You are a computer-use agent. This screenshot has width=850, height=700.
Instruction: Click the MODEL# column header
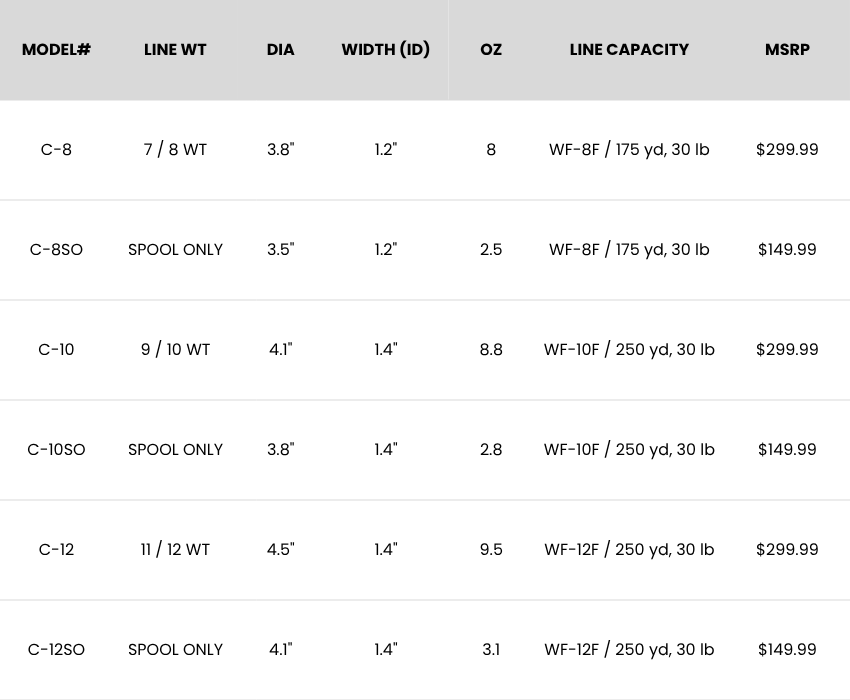click(56, 49)
